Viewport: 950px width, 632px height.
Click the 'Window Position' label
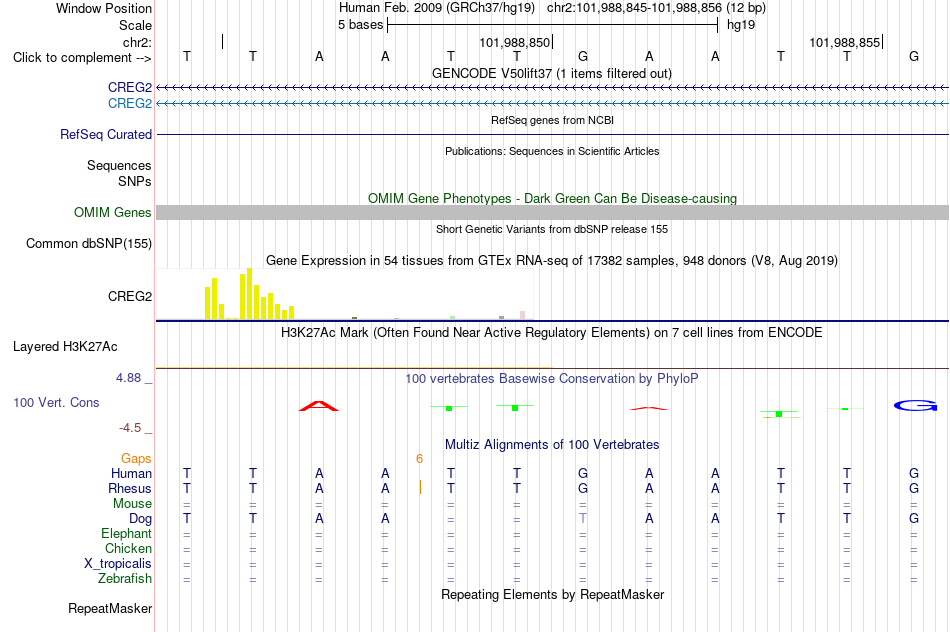tap(104, 8)
